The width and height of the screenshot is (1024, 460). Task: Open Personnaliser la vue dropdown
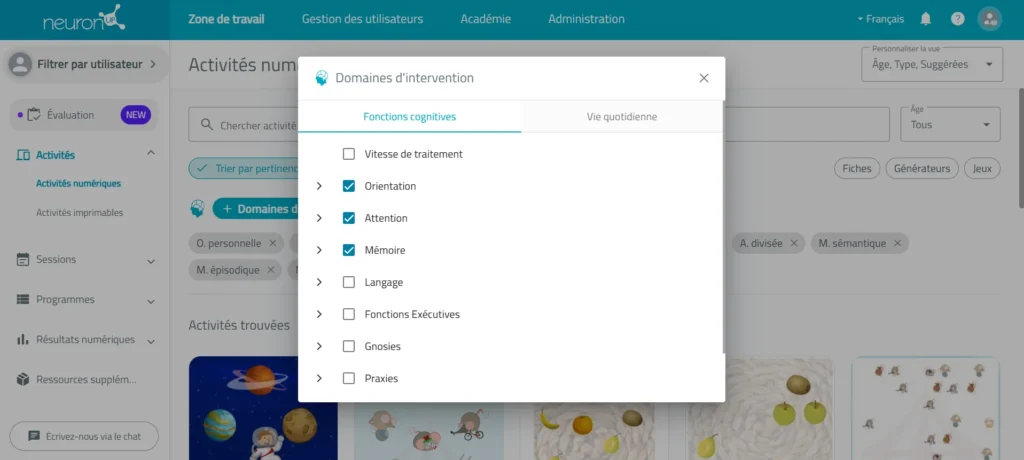click(x=932, y=64)
